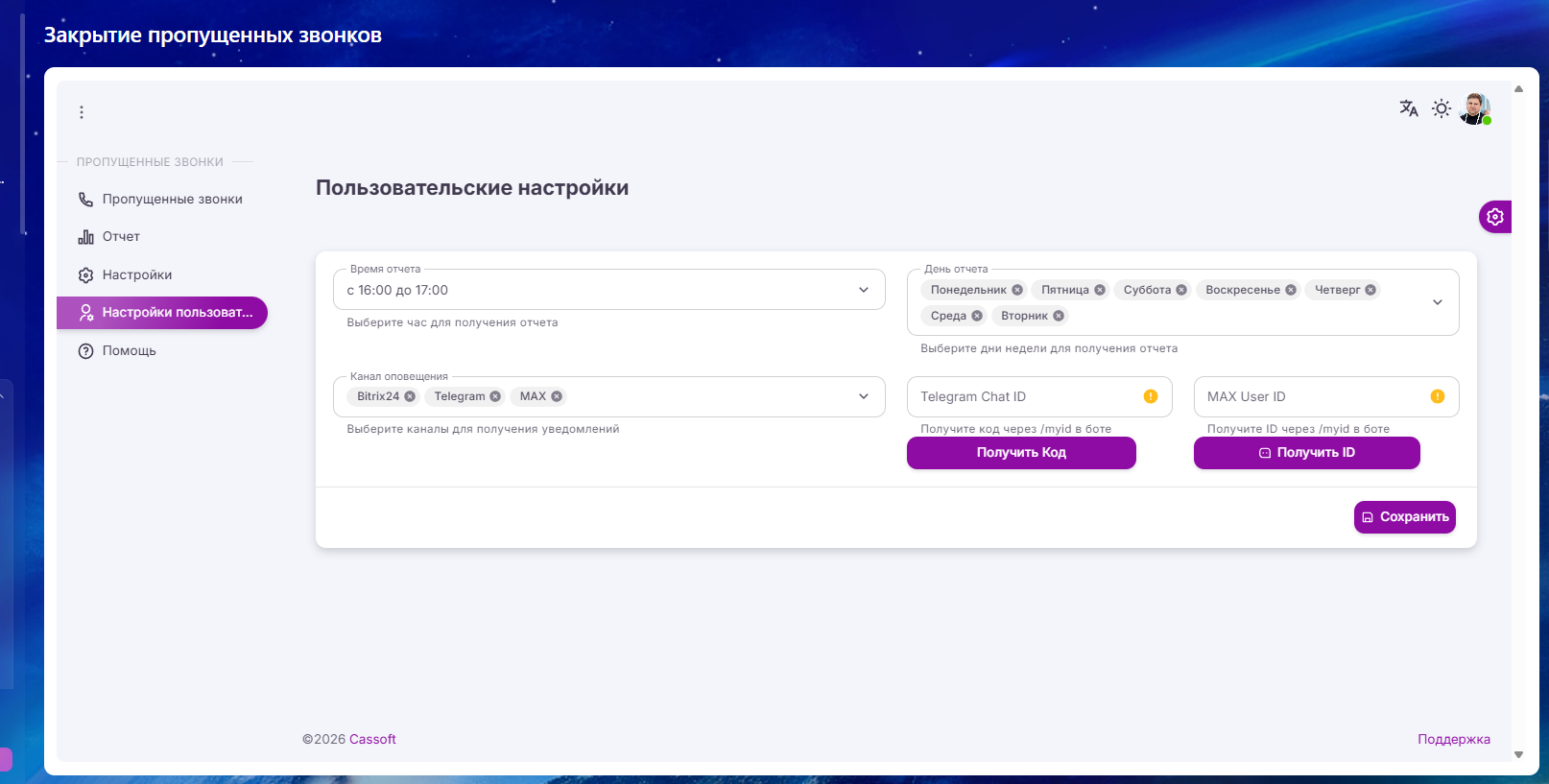Click the Сохранить button
This screenshot has height=784, width=1549.
click(x=1404, y=517)
